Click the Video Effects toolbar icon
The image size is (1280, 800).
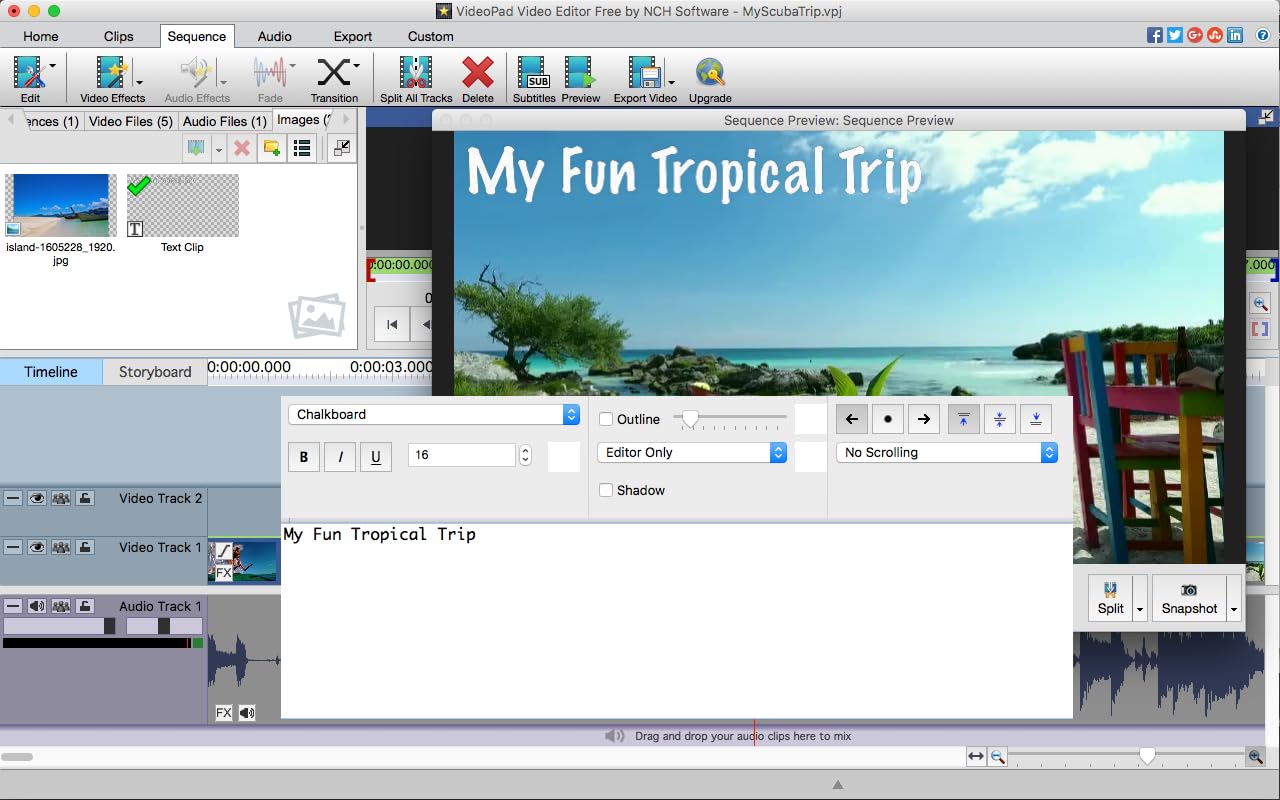(x=112, y=78)
